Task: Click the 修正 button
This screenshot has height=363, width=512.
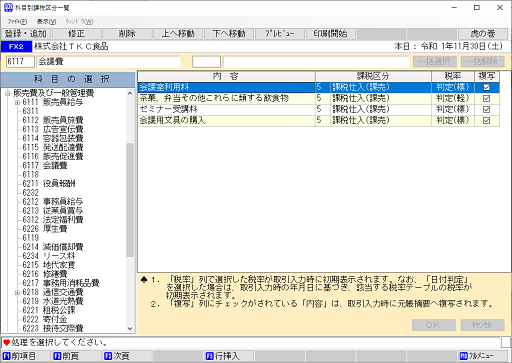Action: click(x=77, y=34)
